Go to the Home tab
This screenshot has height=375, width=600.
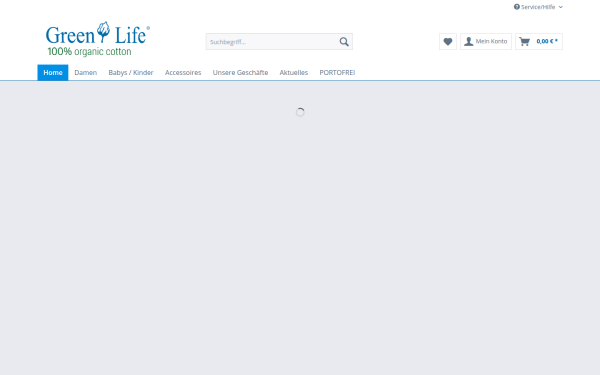click(x=53, y=73)
